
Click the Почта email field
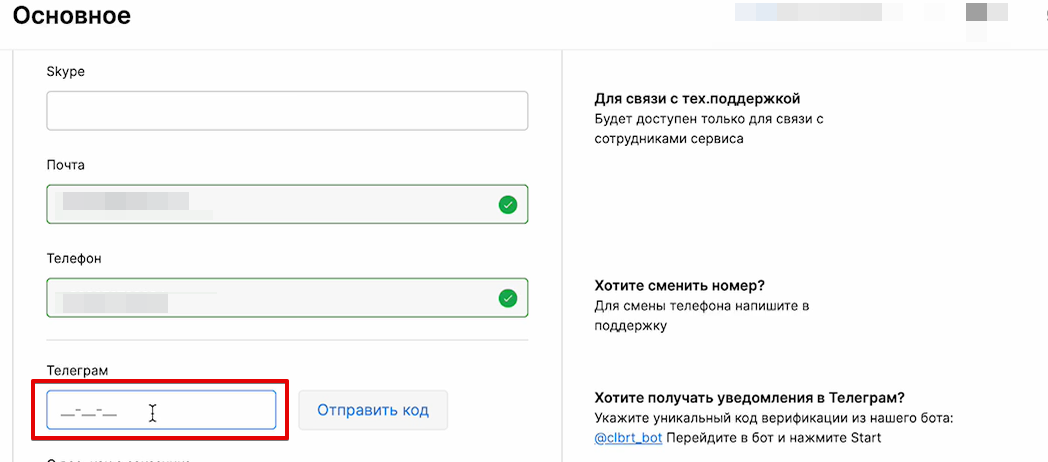coord(287,204)
